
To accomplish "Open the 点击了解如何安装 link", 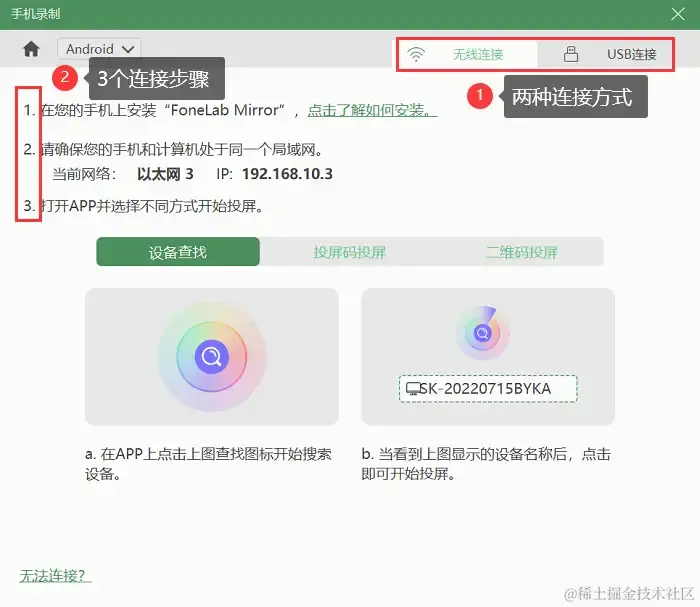I will click(x=372, y=110).
